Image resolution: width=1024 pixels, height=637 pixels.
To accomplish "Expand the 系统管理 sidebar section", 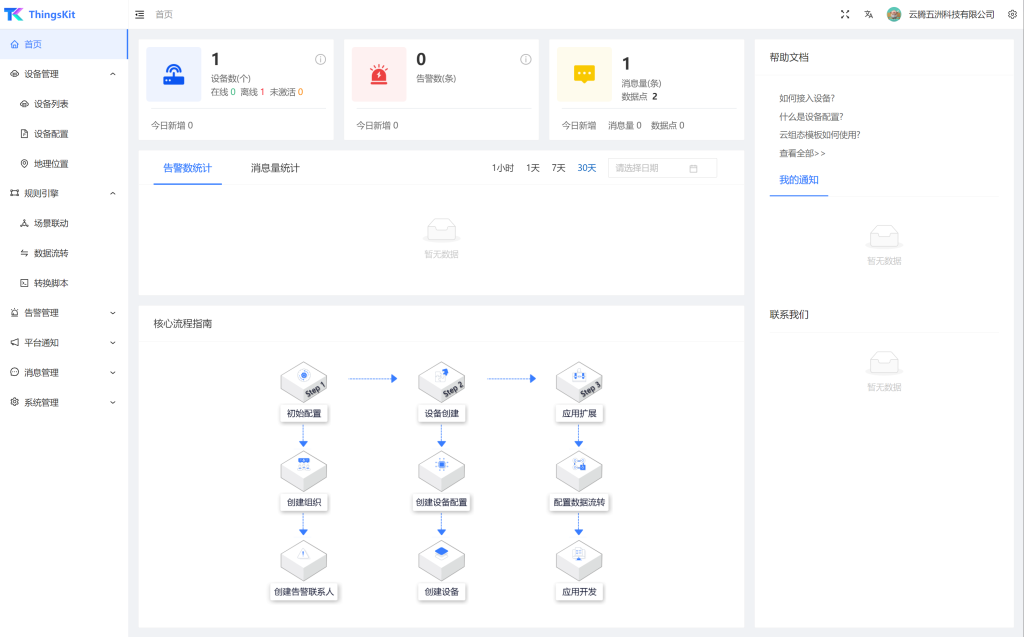I will pyautogui.click(x=112, y=402).
